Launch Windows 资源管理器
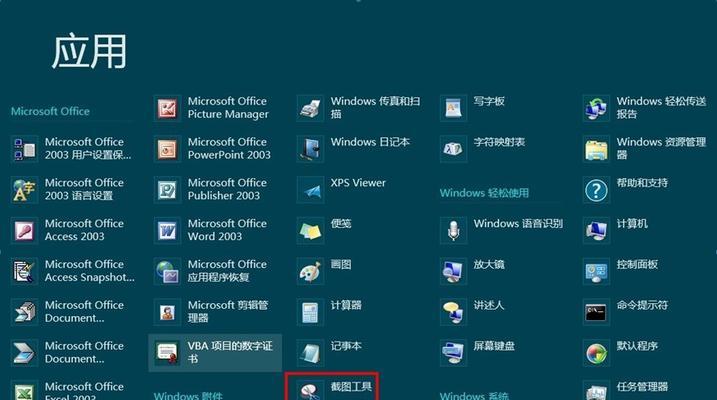Image resolution: width=717 pixels, height=400 pixels. (x=645, y=149)
